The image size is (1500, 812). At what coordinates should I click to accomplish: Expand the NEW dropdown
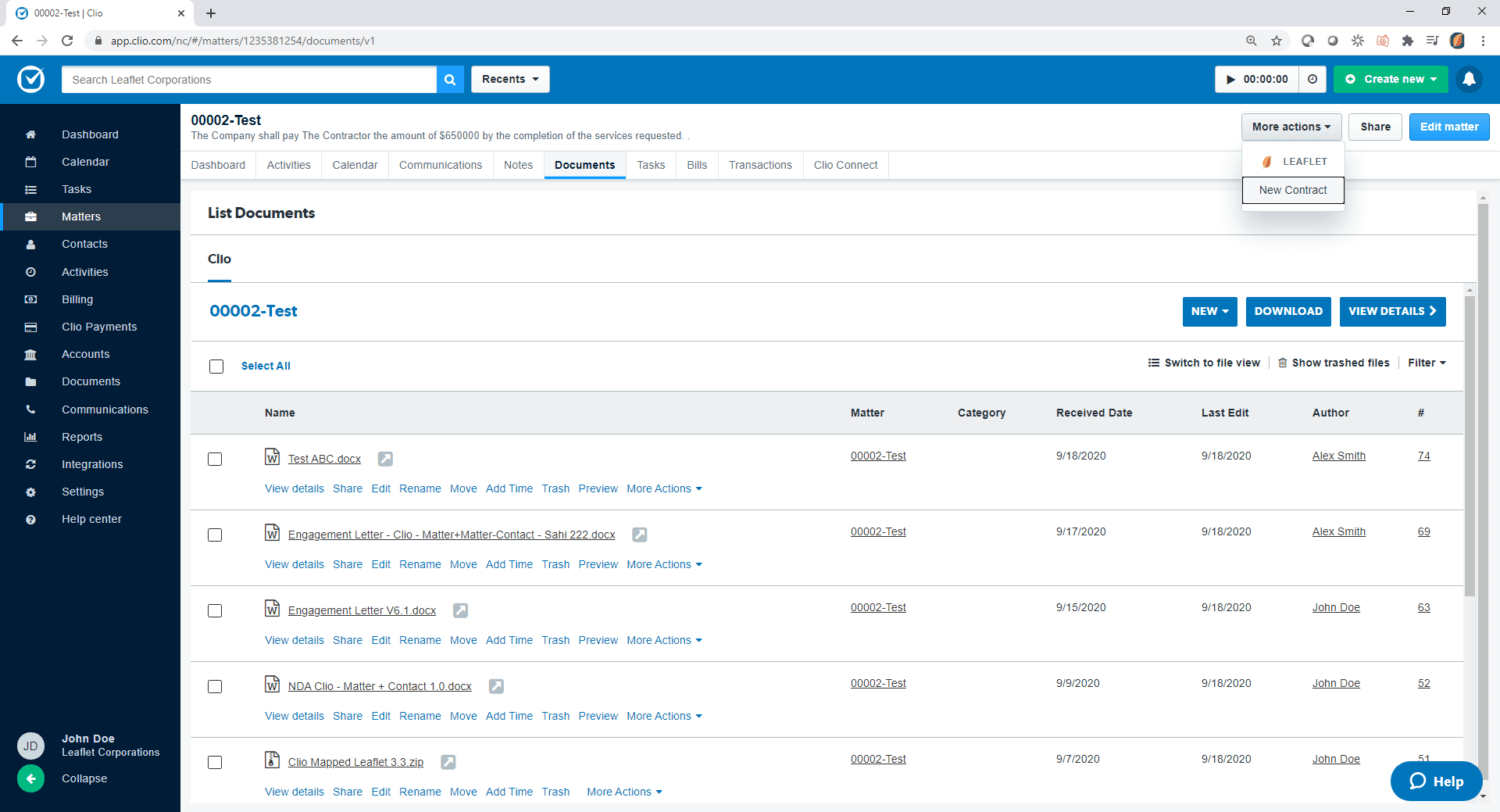(1209, 311)
